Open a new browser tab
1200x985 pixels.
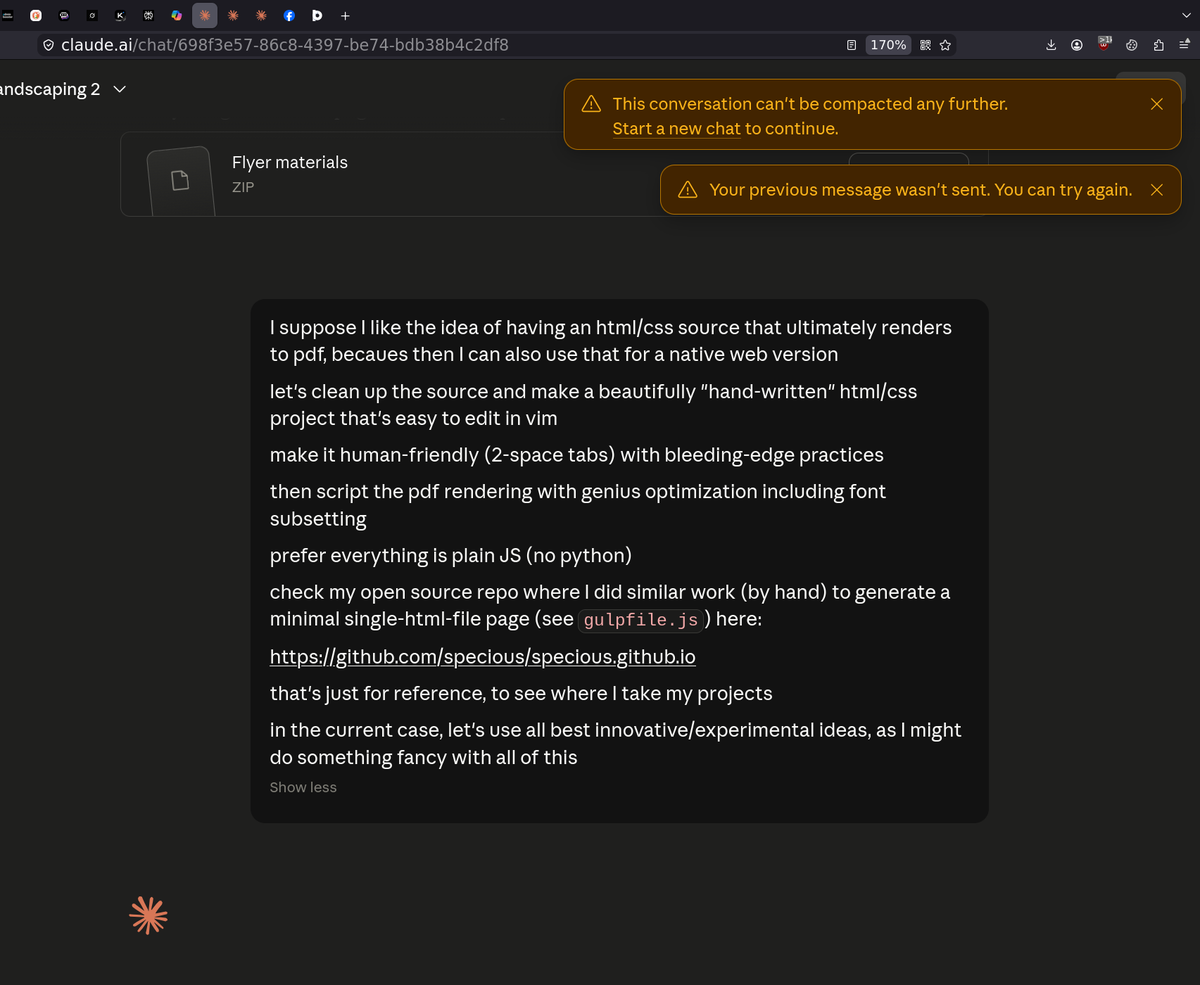point(345,16)
